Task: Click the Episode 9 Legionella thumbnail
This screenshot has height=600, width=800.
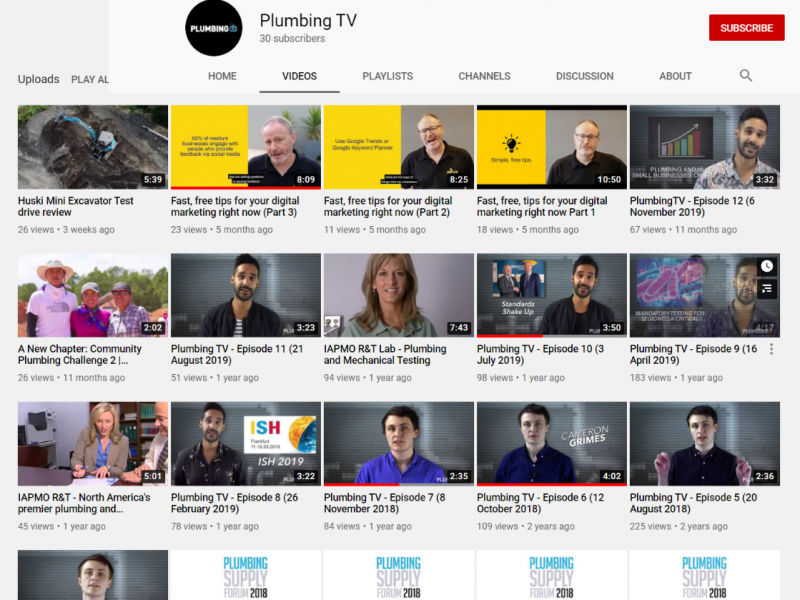Action: pyautogui.click(x=705, y=295)
